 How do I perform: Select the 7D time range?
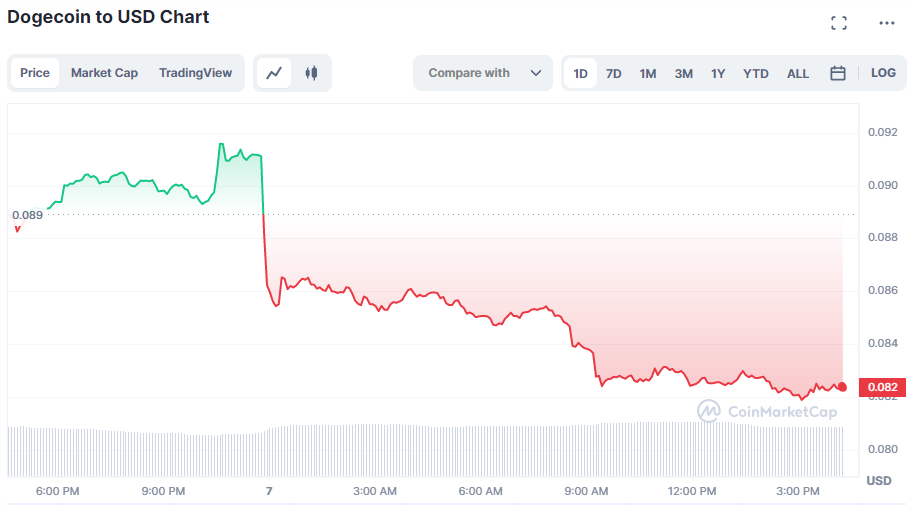614,73
